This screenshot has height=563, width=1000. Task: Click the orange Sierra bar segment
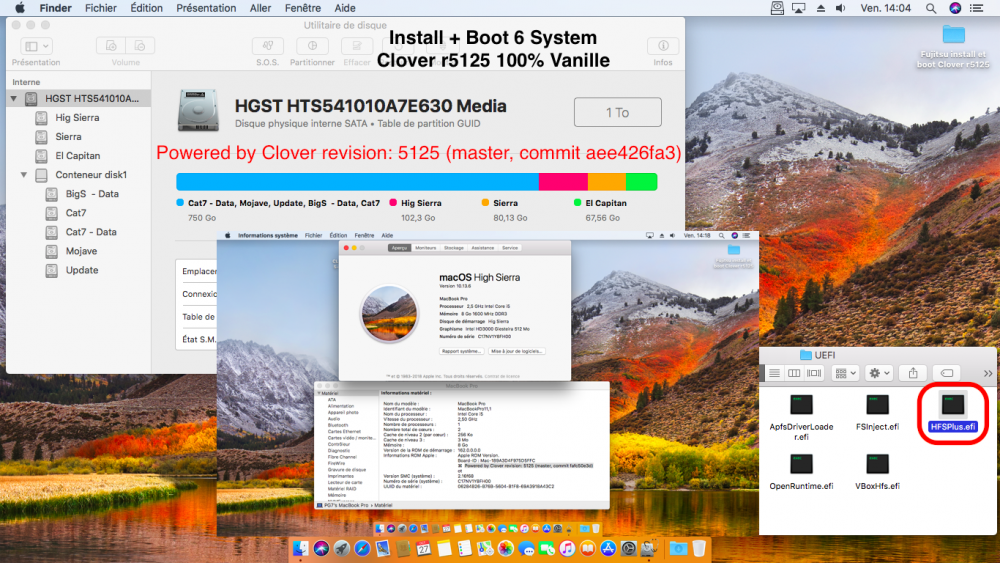(607, 182)
